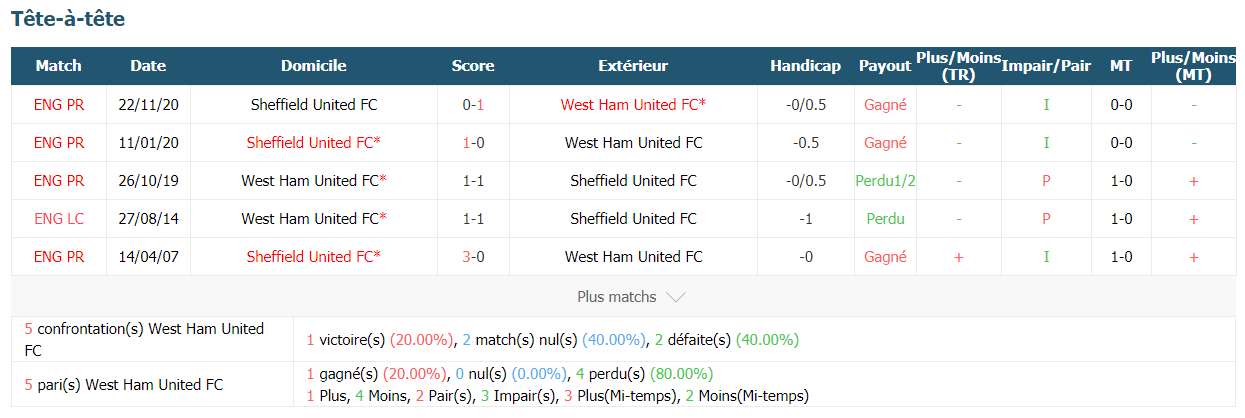Open West Ham United FC* on 26/10/19

[314, 180]
